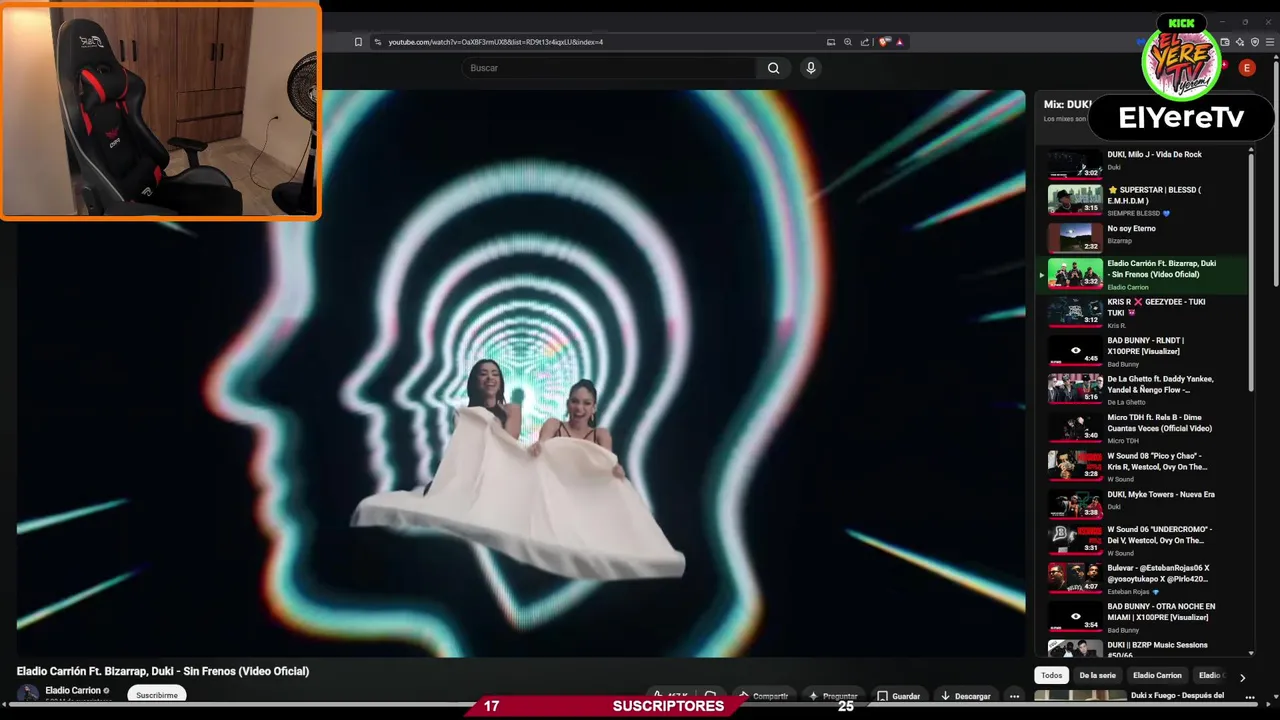Click the share page icon in address bar

click(x=865, y=42)
